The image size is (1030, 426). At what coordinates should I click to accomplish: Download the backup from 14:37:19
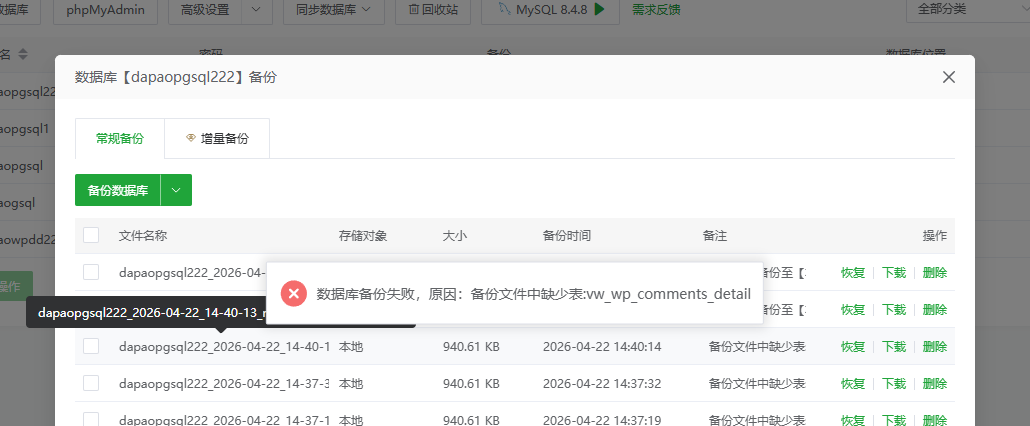[x=893, y=419]
